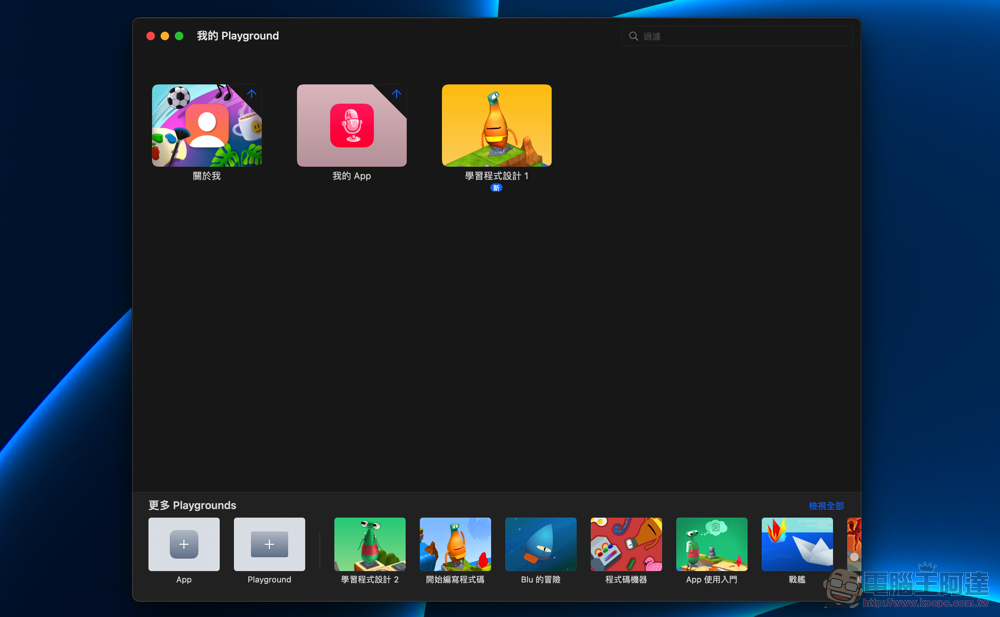Create a new App with the plus tile
1000x617 pixels.
(x=184, y=544)
